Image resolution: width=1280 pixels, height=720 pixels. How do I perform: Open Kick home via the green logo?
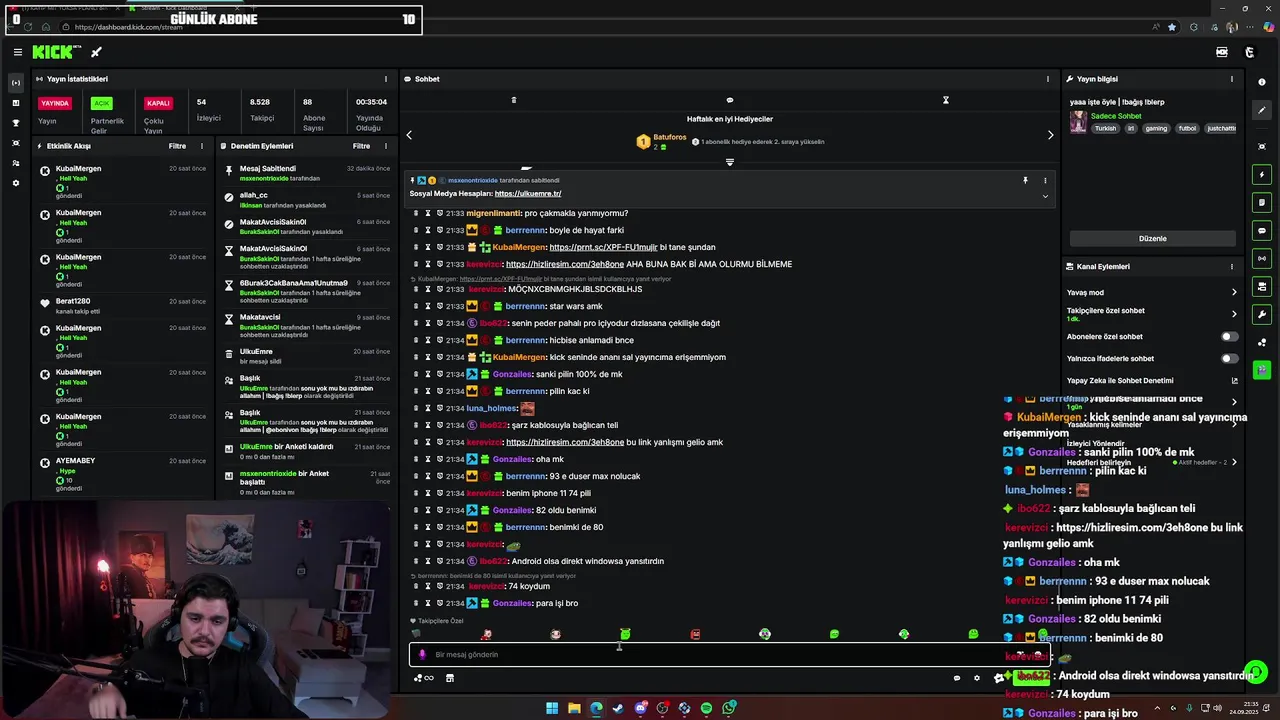pos(52,52)
